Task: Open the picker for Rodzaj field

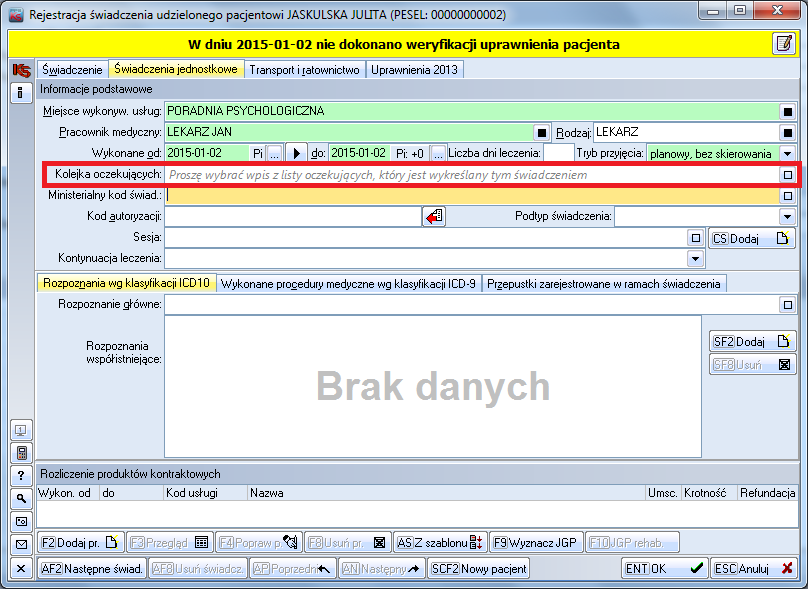Action: click(787, 132)
